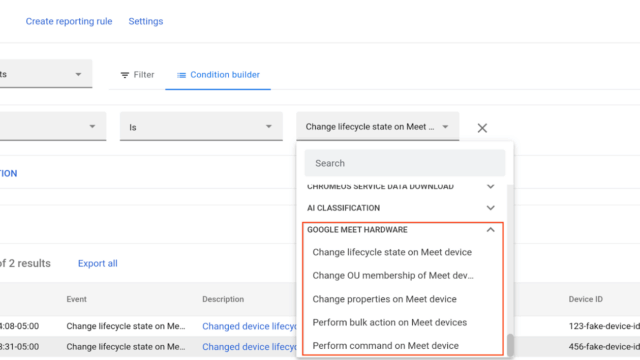Open Create reporting rule link

click(69, 21)
